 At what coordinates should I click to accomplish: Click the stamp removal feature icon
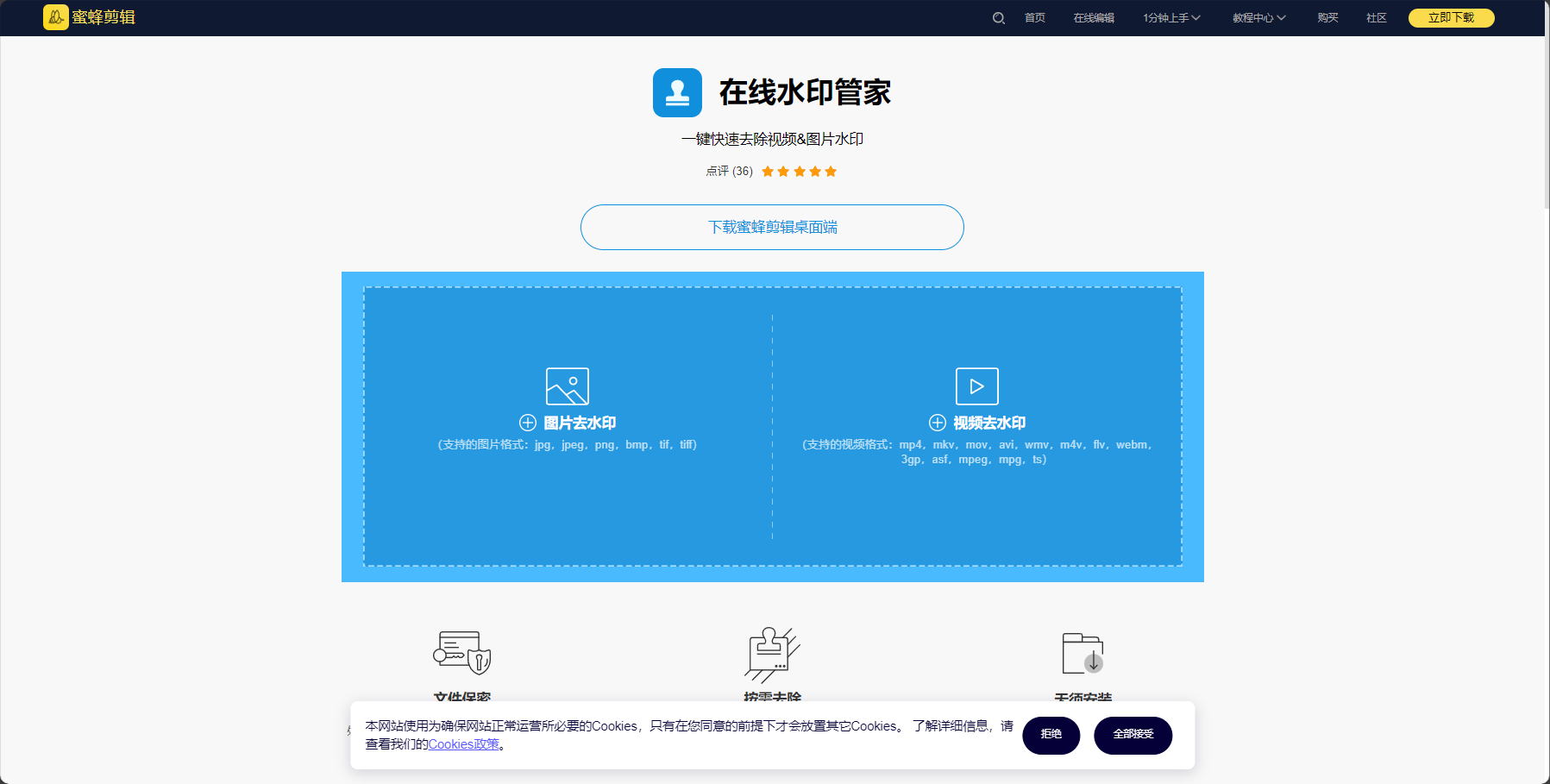coord(772,655)
